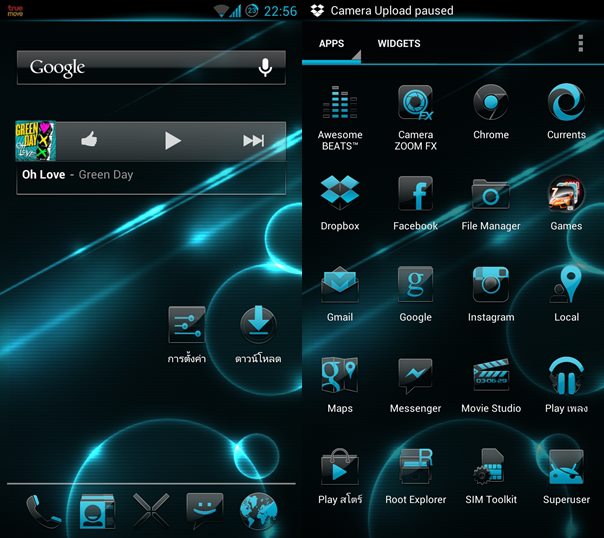Tap the Wi-Fi signal status icon

[x=221, y=11]
